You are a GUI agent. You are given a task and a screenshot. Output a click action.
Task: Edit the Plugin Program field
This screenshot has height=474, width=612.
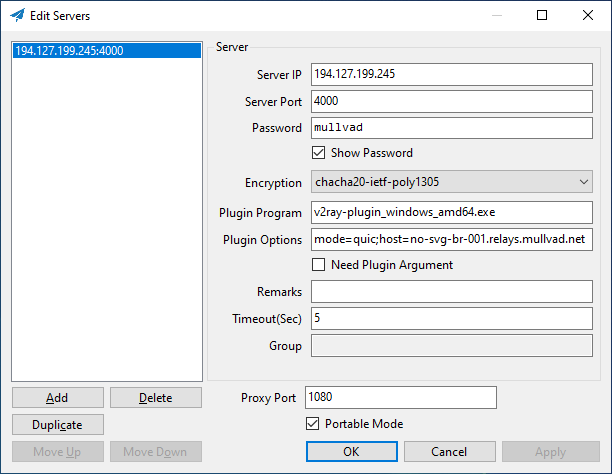(453, 213)
